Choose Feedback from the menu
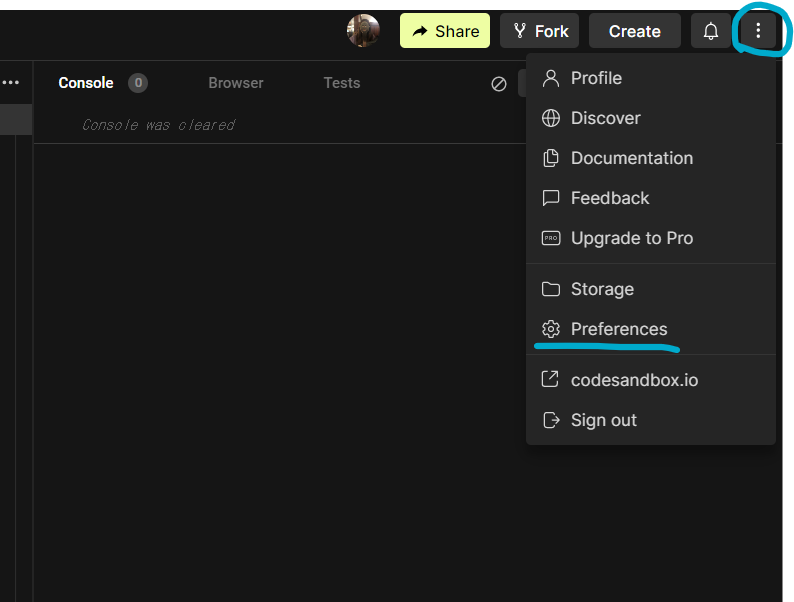Image resolution: width=794 pixels, height=602 pixels. click(610, 198)
